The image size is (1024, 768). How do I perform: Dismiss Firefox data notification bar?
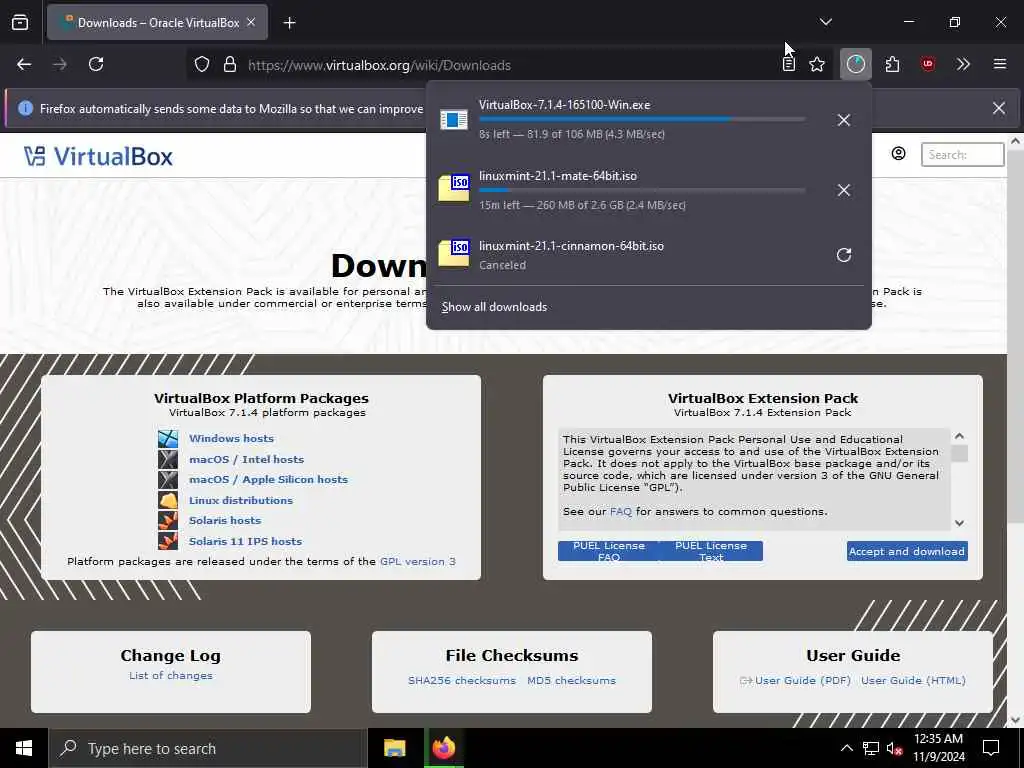999,108
